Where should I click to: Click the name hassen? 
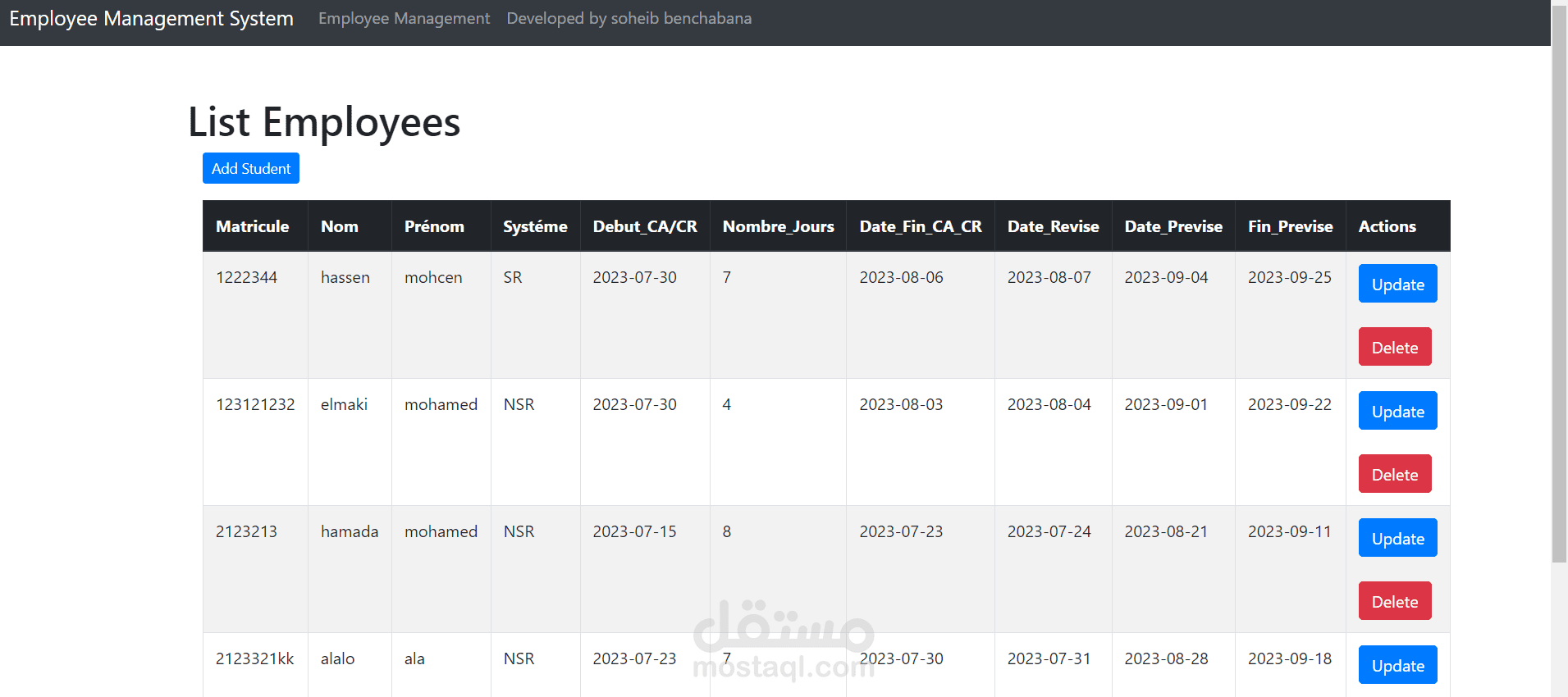(x=345, y=277)
